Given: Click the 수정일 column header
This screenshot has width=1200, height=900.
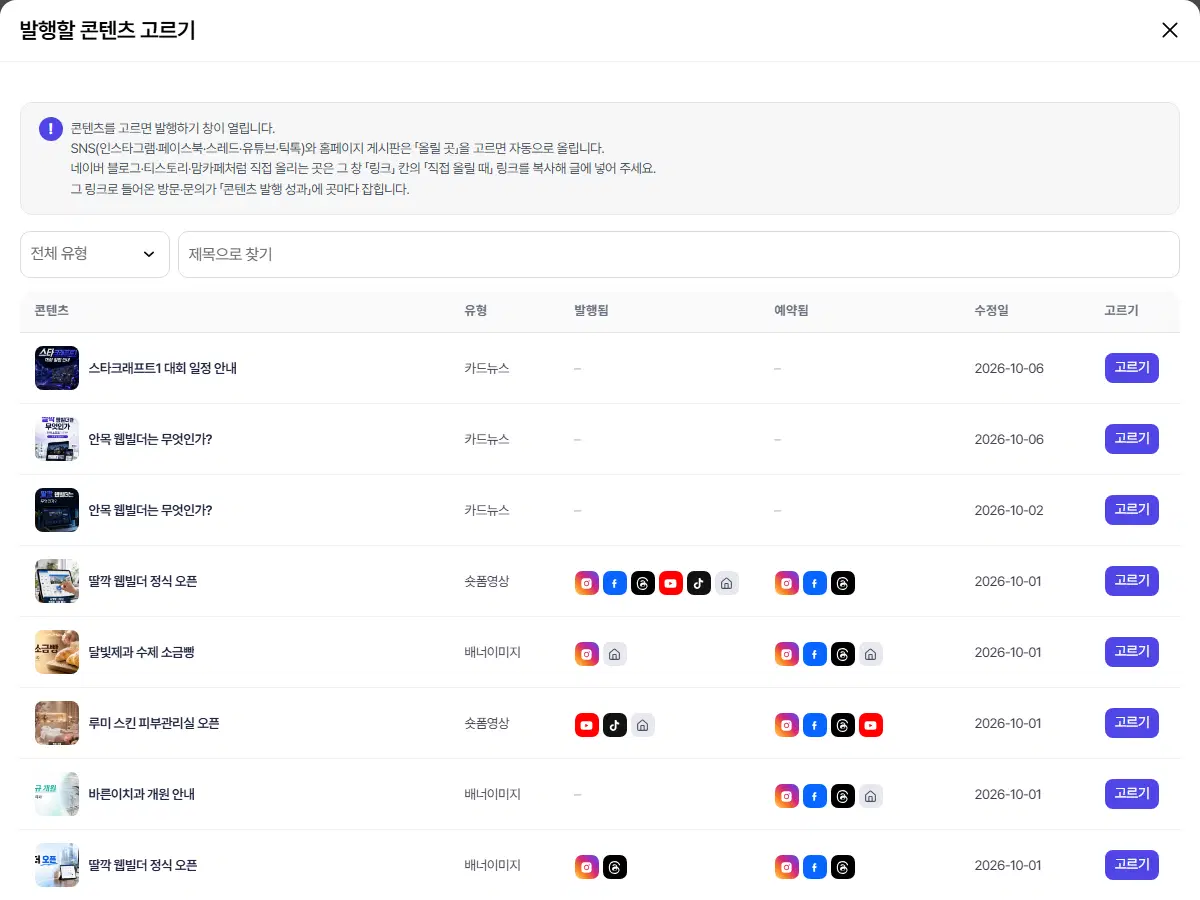Looking at the screenshot, I should (992, 311).
